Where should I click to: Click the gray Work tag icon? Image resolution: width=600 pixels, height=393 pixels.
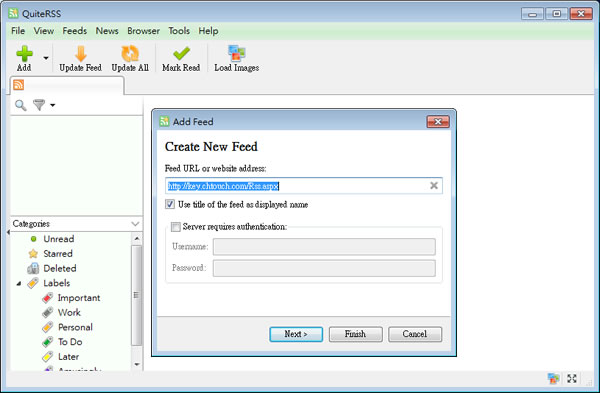click(x=47, y=313)
